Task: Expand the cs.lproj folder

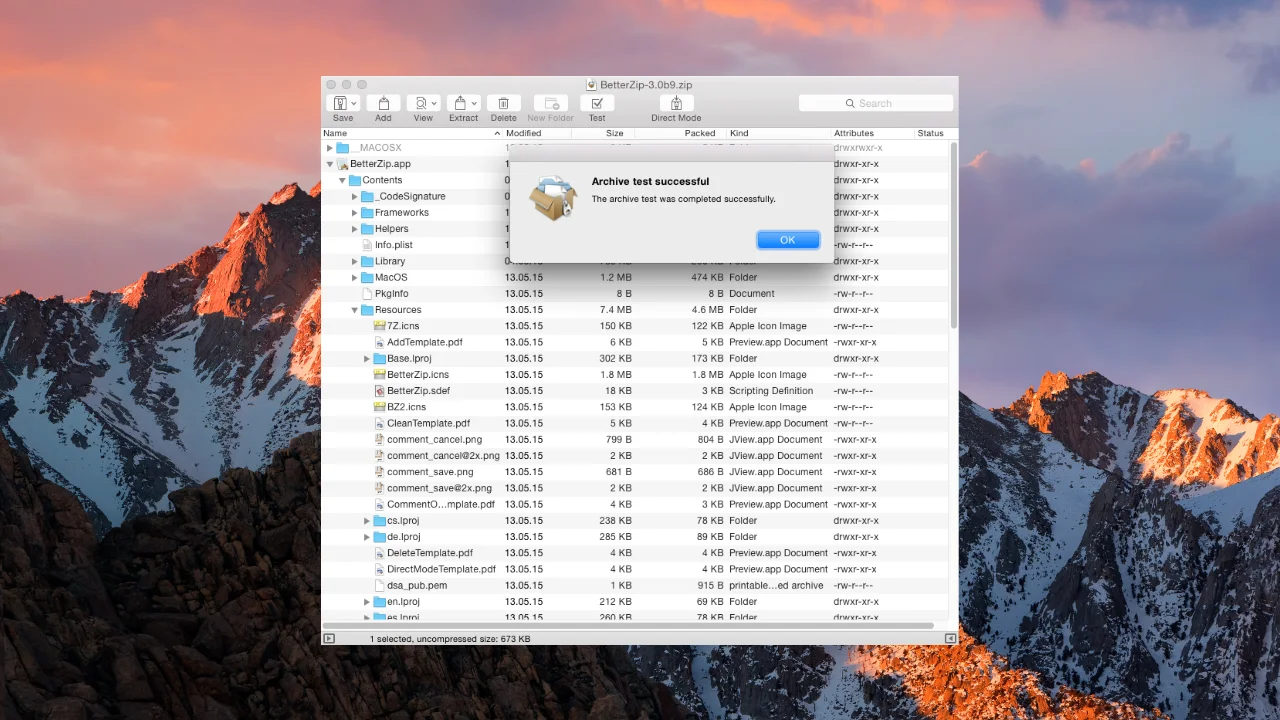Action: (366, 521)
